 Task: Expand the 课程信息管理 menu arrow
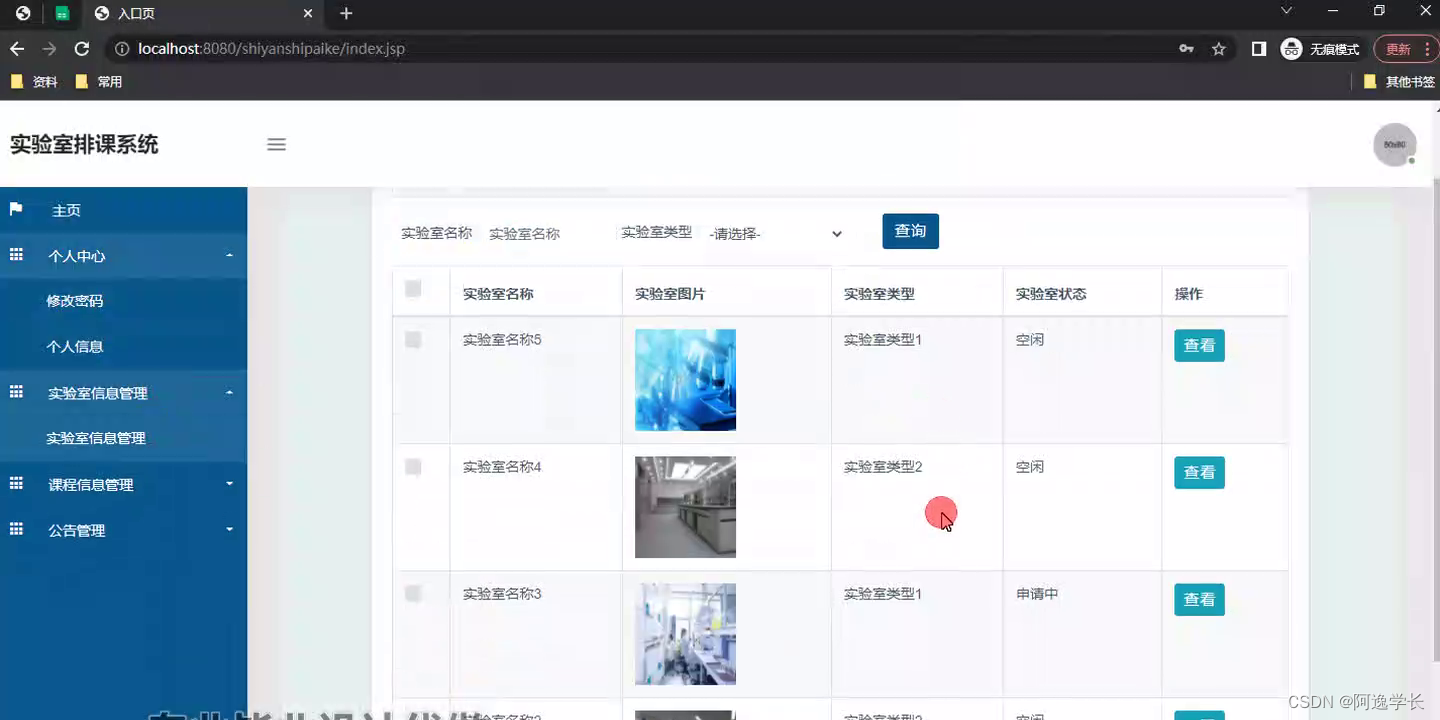point(229,484)
